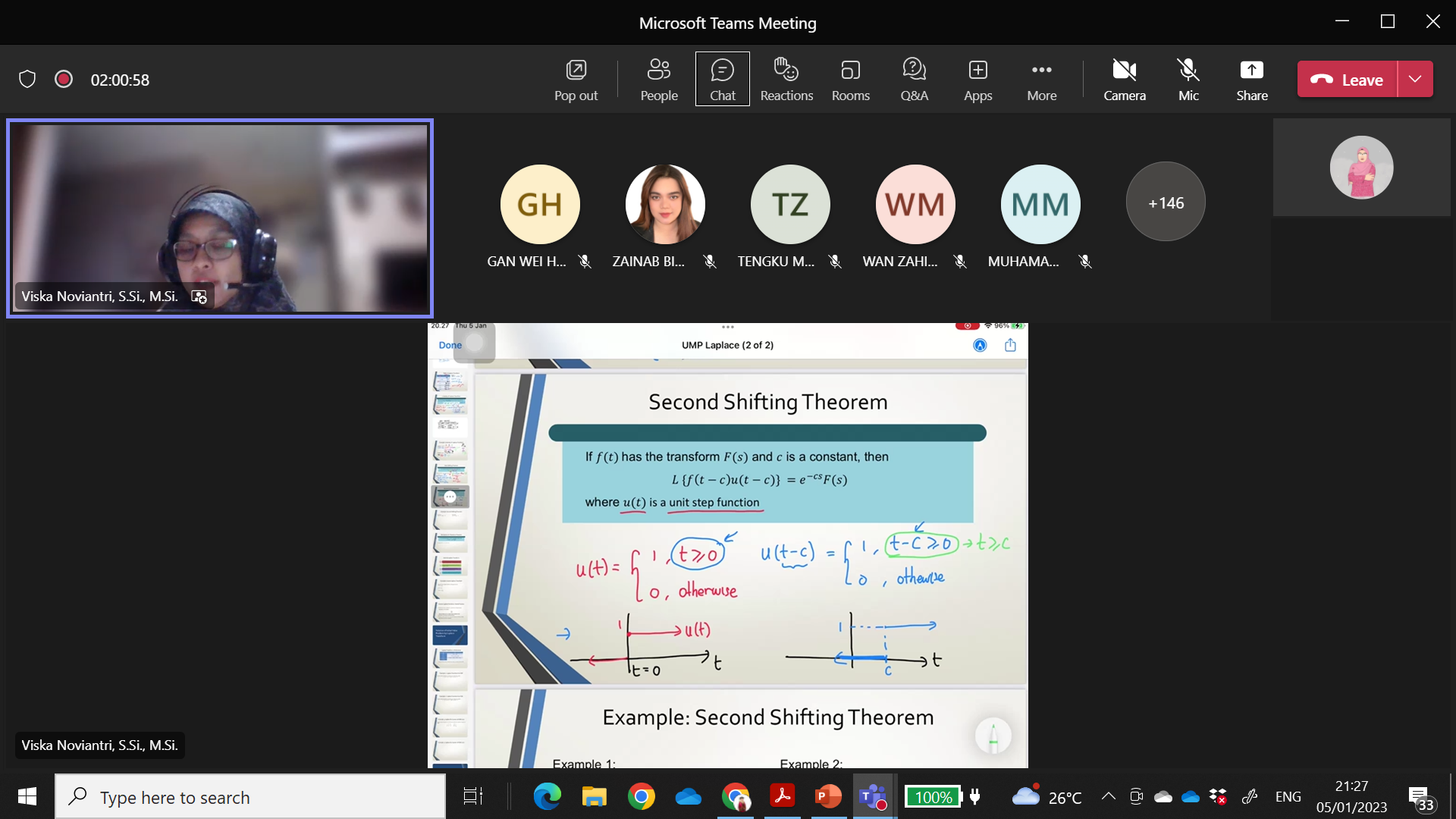1456x819 pixels.
Task: Show the +146 more participants
Action: pos(1166,202)
